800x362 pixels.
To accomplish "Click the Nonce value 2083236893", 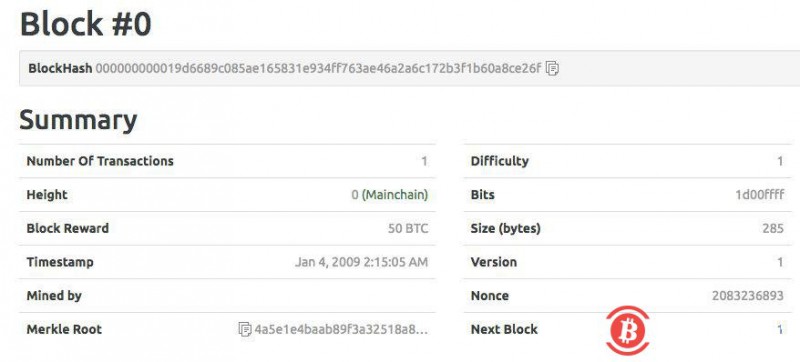I will (x=747, y=296).
